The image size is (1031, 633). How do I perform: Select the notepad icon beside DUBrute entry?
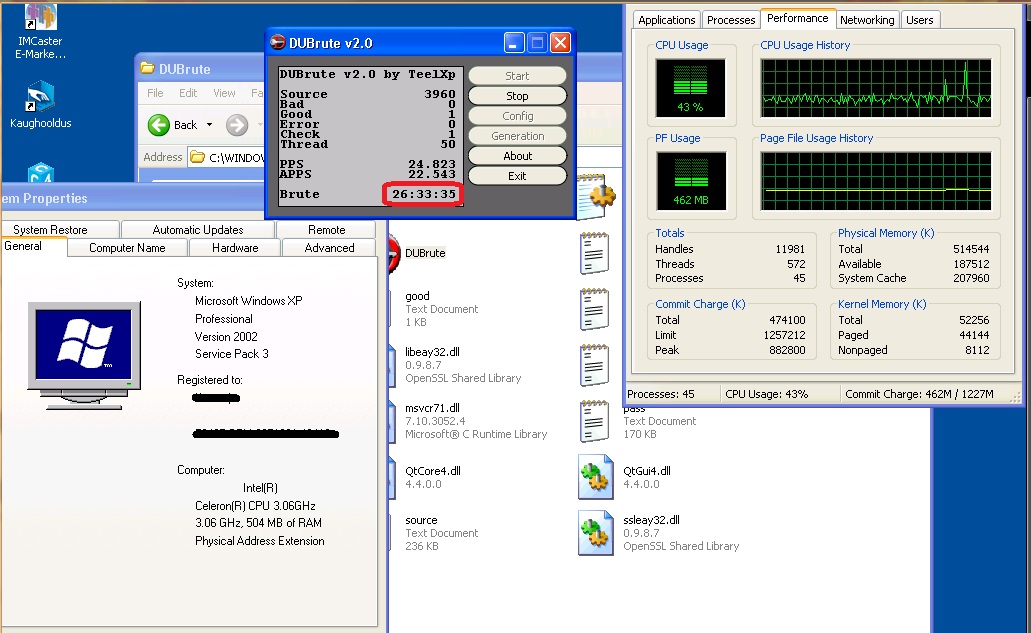click(x=594, y=254)
